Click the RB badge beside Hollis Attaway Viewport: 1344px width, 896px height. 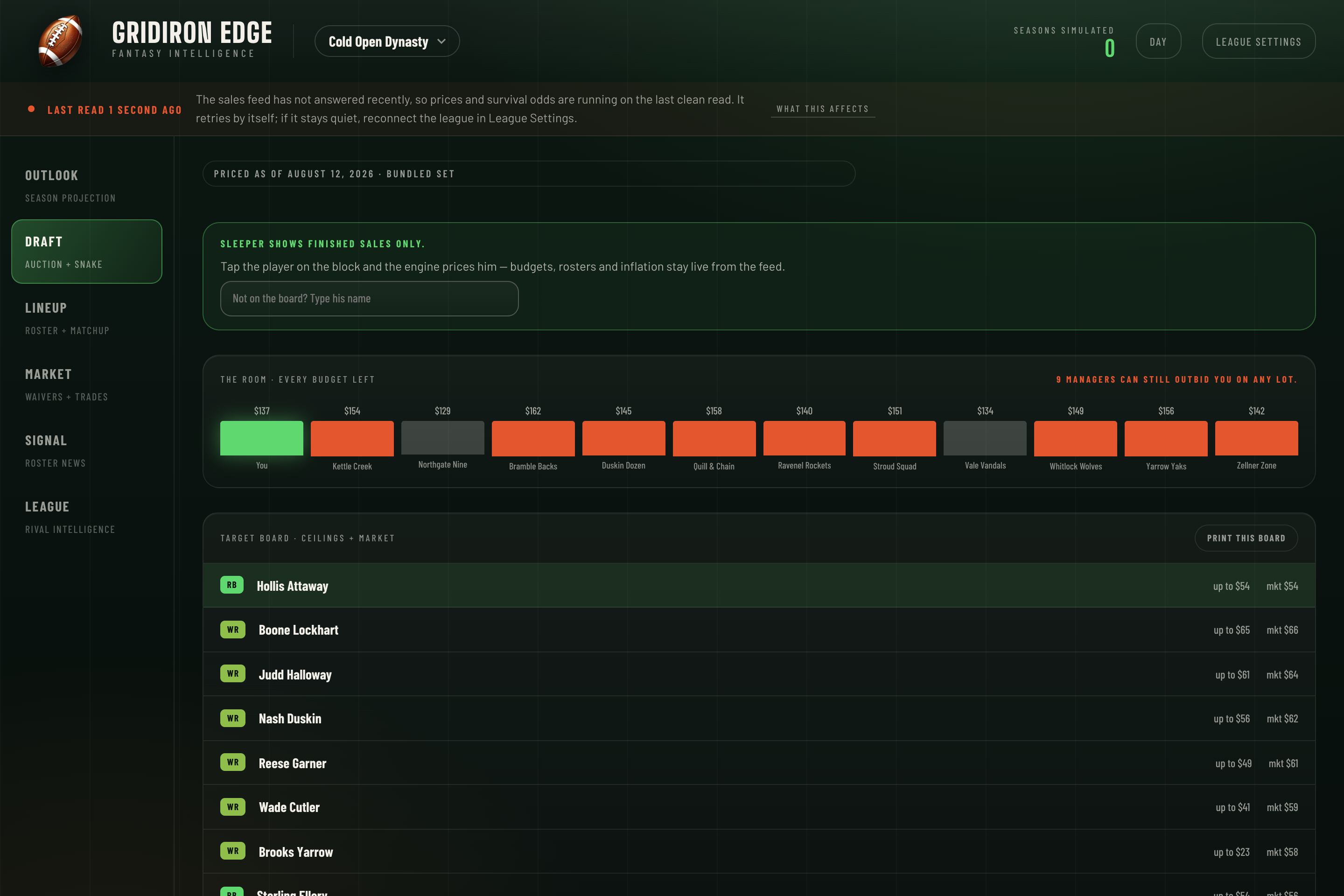[x=232, y=585]
